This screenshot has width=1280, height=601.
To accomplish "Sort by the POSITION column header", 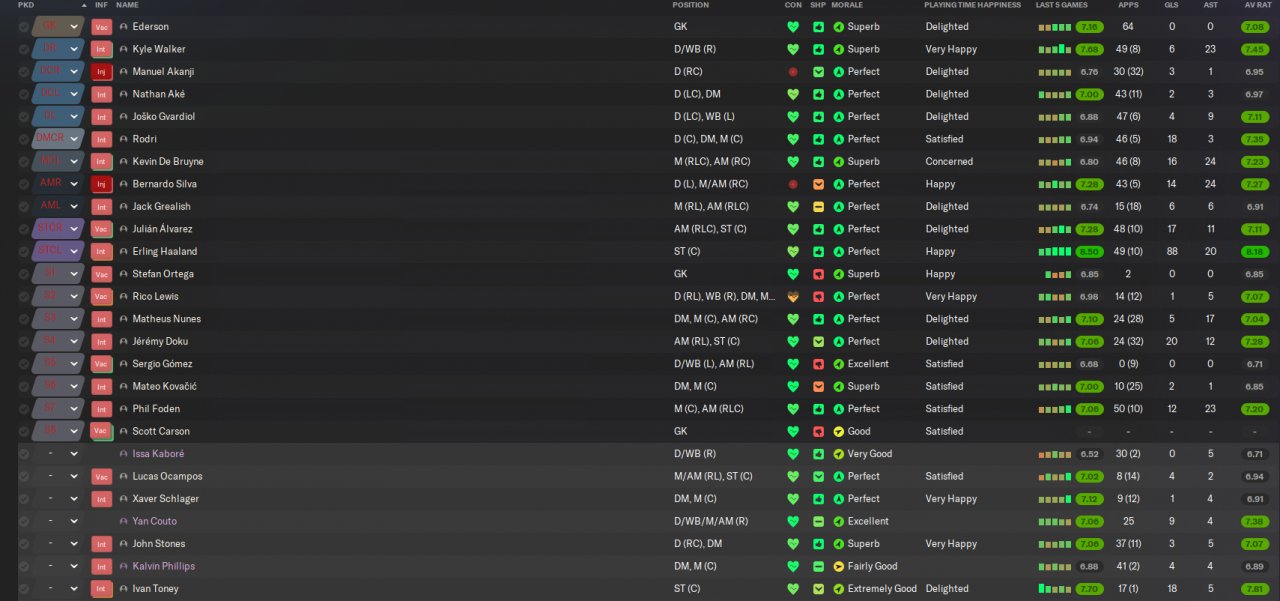I will click(x=691, y=5).
